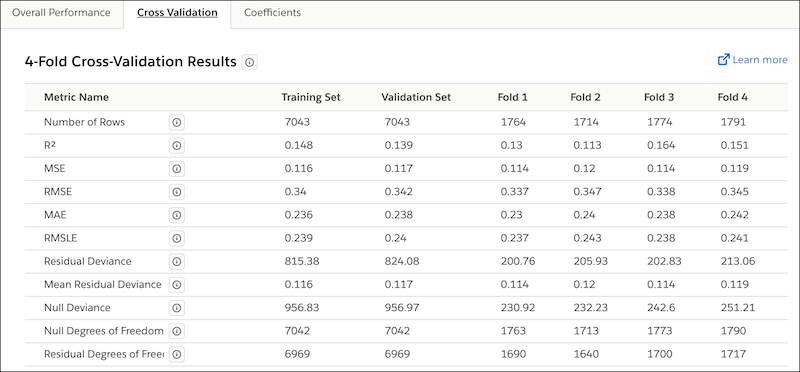Click the external link icon beside Learn more
Screen dimensions: 800x372
pos(723,60)
